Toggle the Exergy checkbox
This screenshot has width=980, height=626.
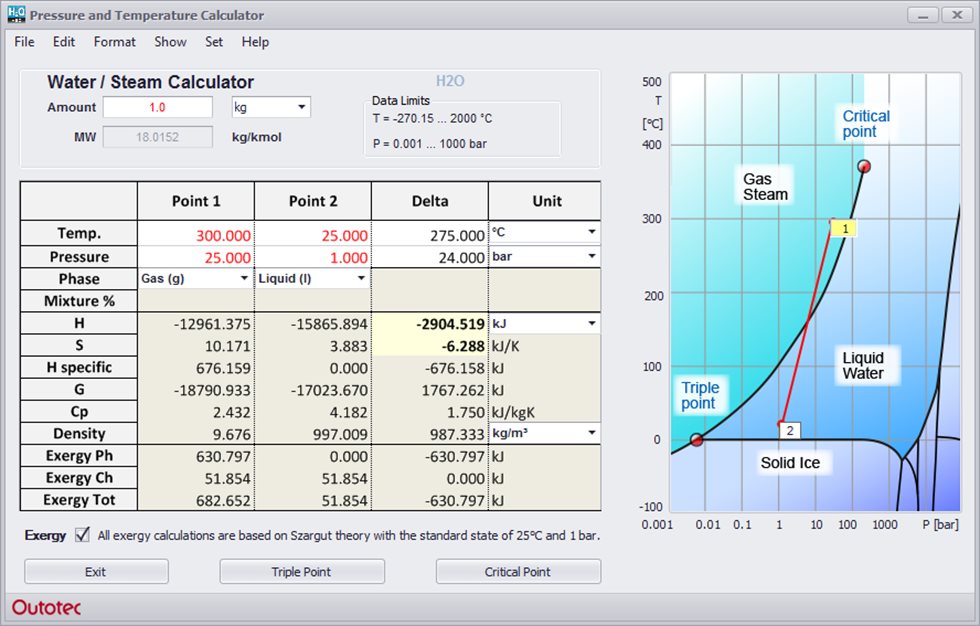pyautogui.click(x=82, y=535)
